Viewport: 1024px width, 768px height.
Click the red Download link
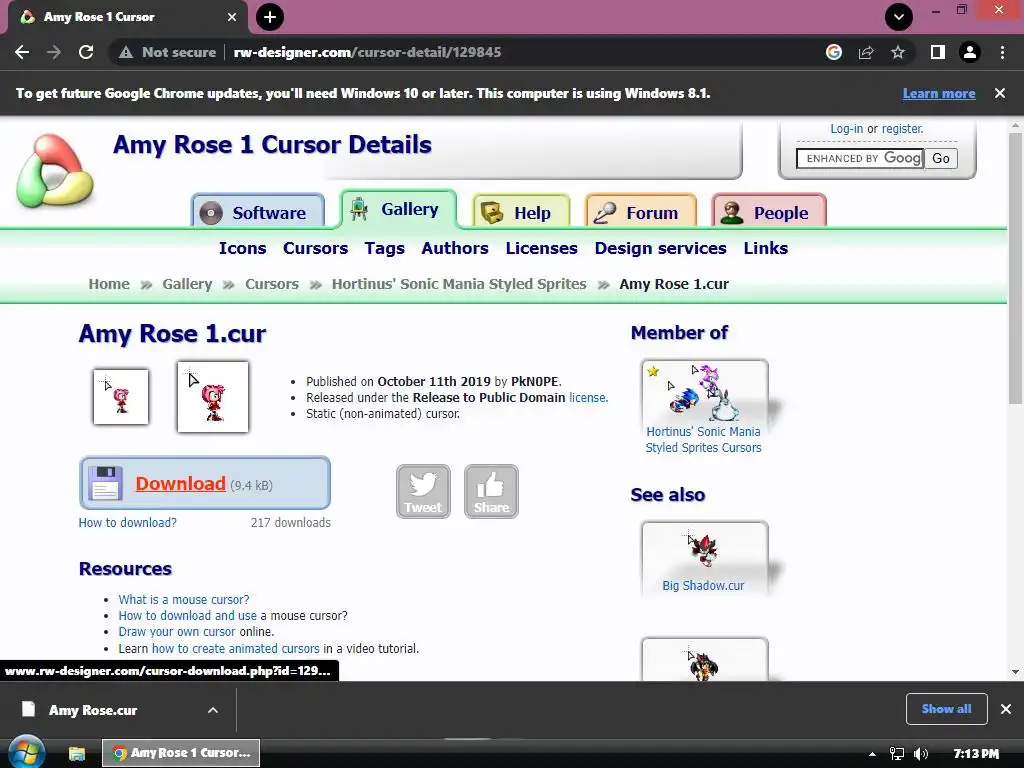coord(180,483)
